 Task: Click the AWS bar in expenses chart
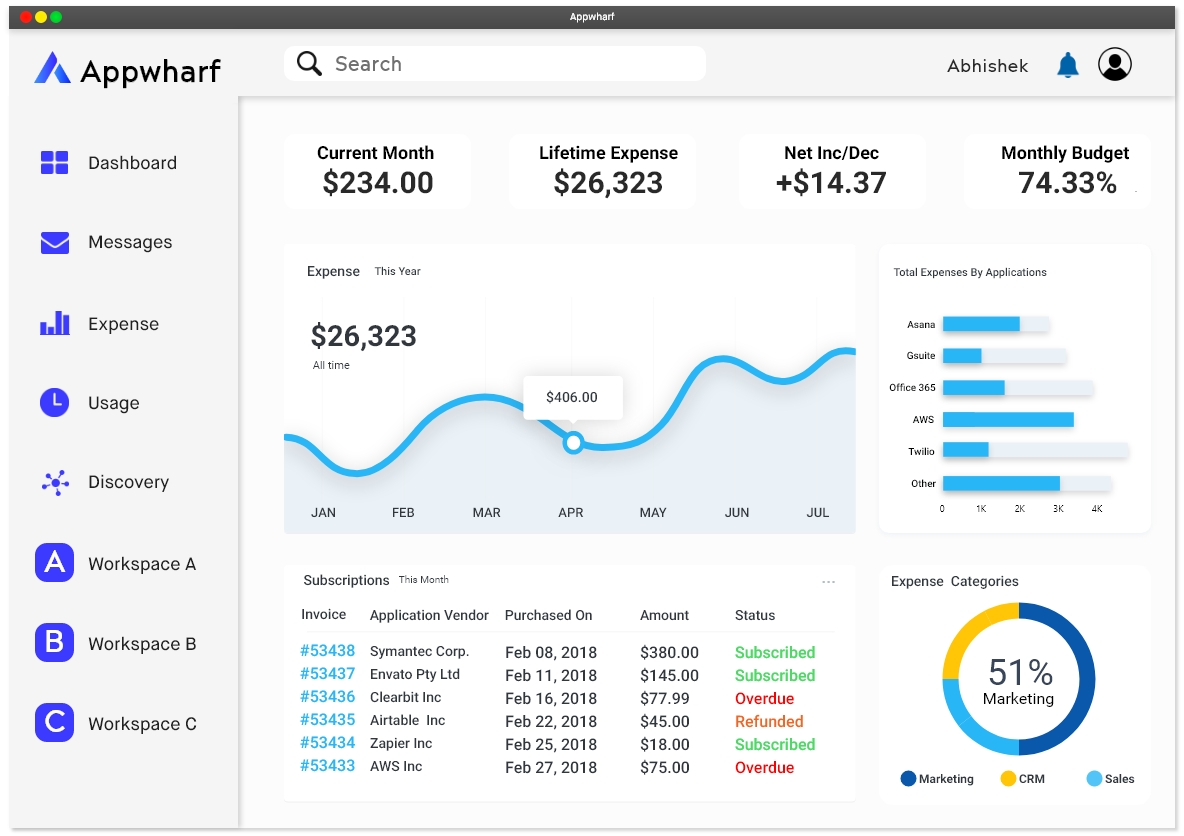(x=1008, y=419)
